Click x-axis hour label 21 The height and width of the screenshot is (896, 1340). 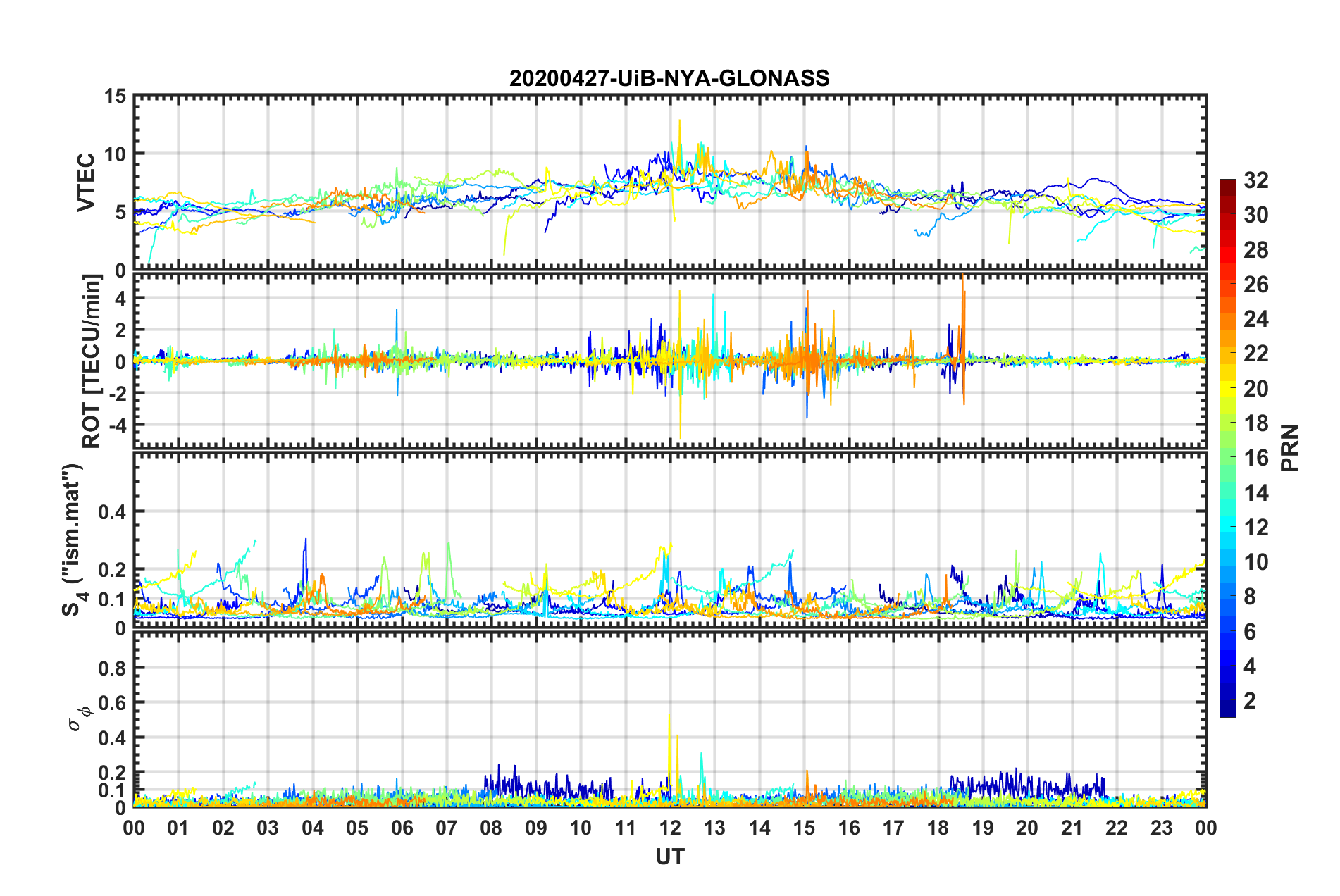pos(1072,828)
